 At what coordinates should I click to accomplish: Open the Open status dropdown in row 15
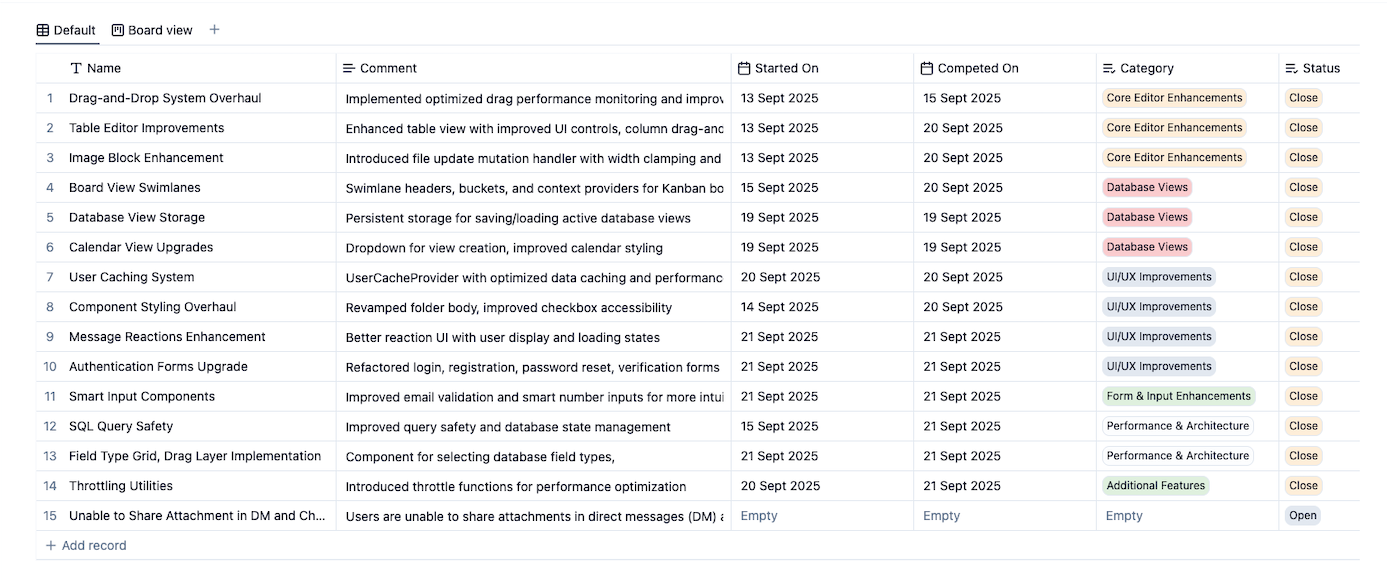pos(1303,516)
